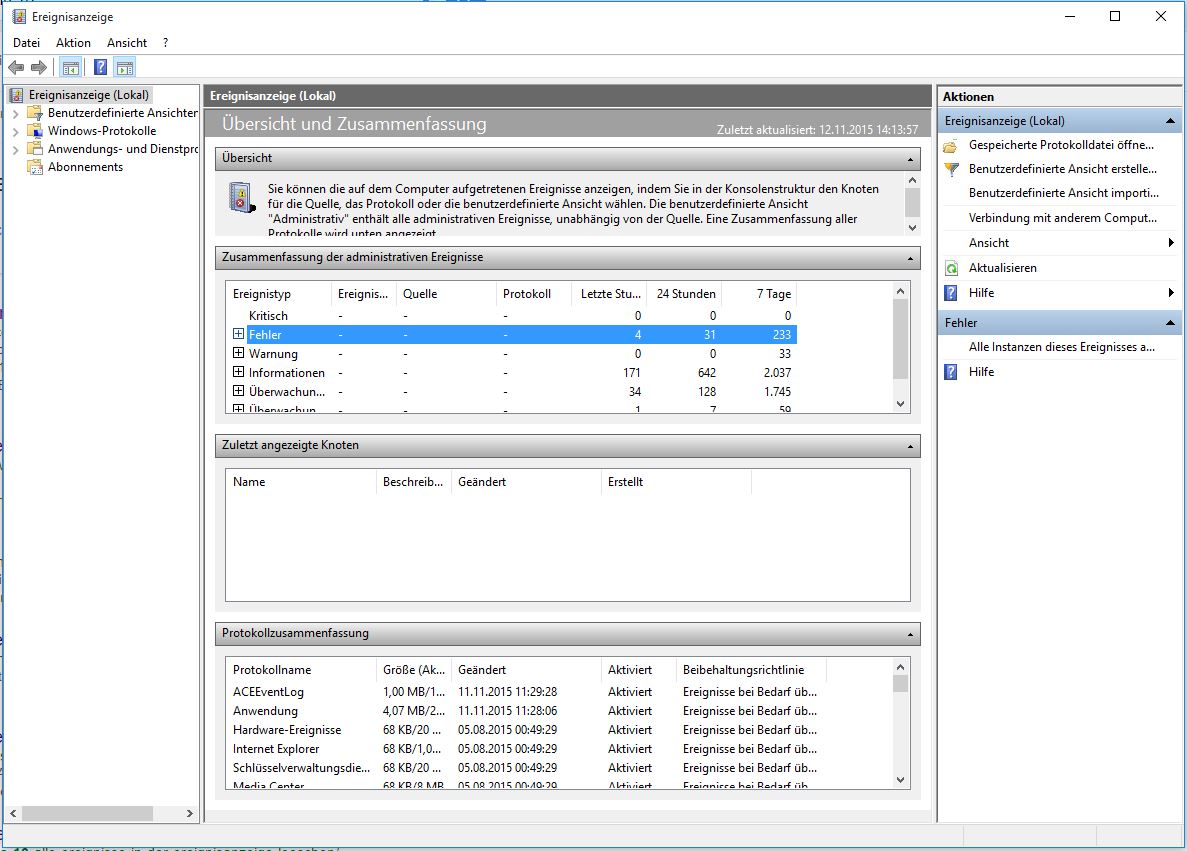Expand the Warnung event type row
This screenshot has width=1187, height=851.
[238, 353]
